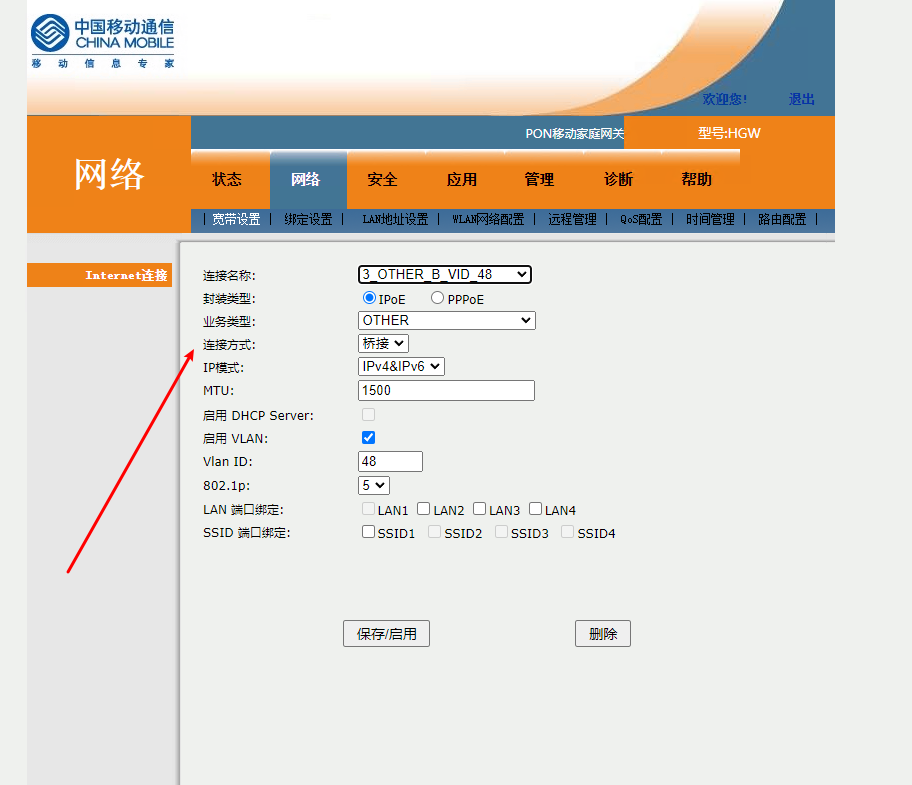Open the 安全 security tab

(383, 180)
